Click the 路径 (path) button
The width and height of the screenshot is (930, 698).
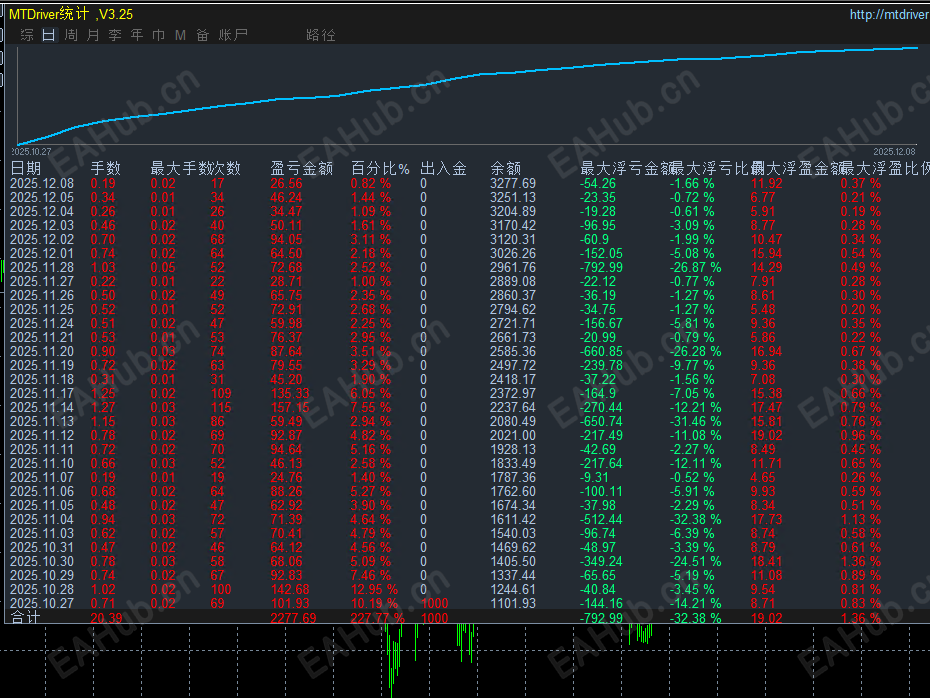click(x=321, y=35)
